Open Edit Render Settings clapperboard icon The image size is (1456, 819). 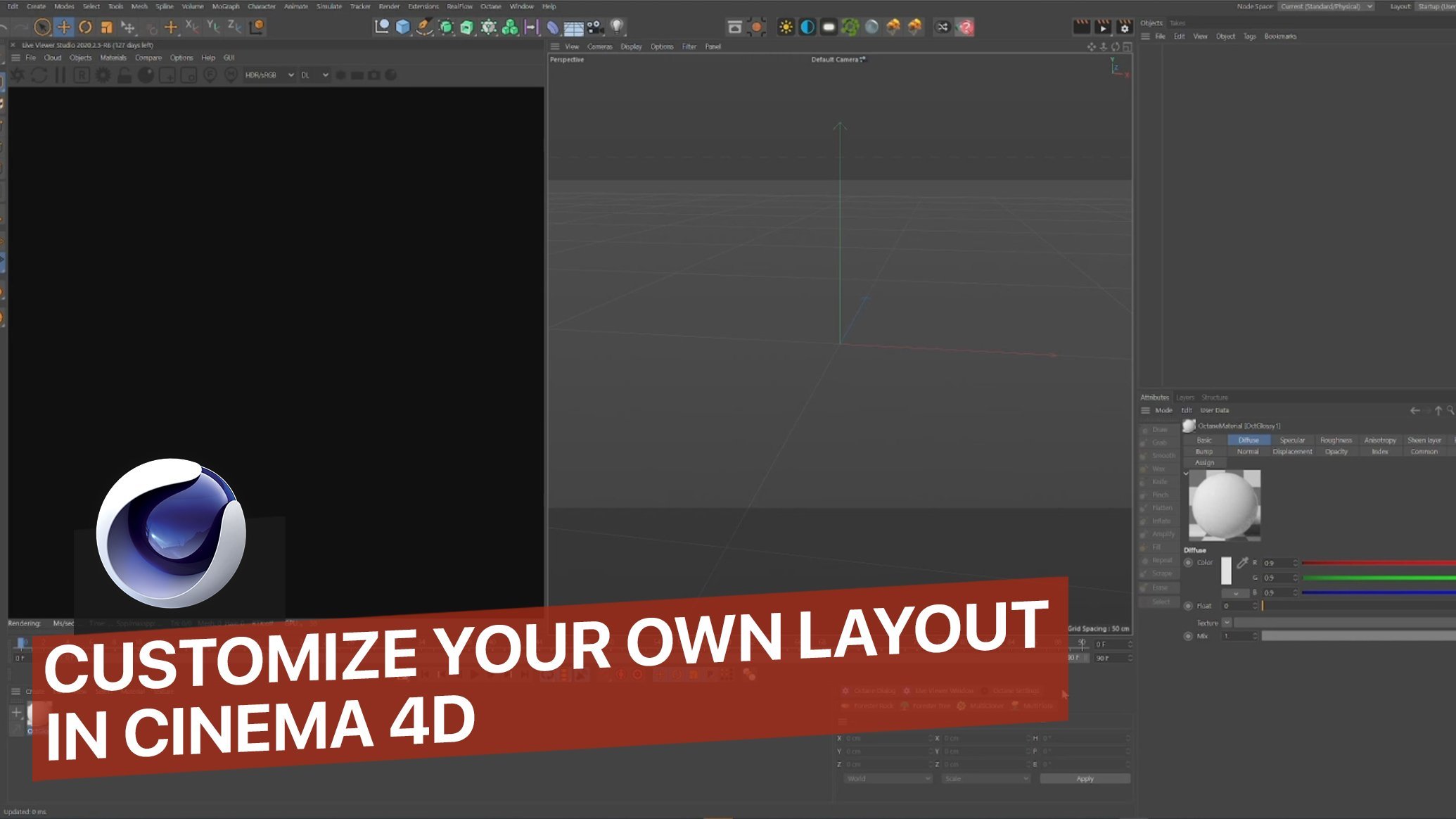click(1124, 27)
